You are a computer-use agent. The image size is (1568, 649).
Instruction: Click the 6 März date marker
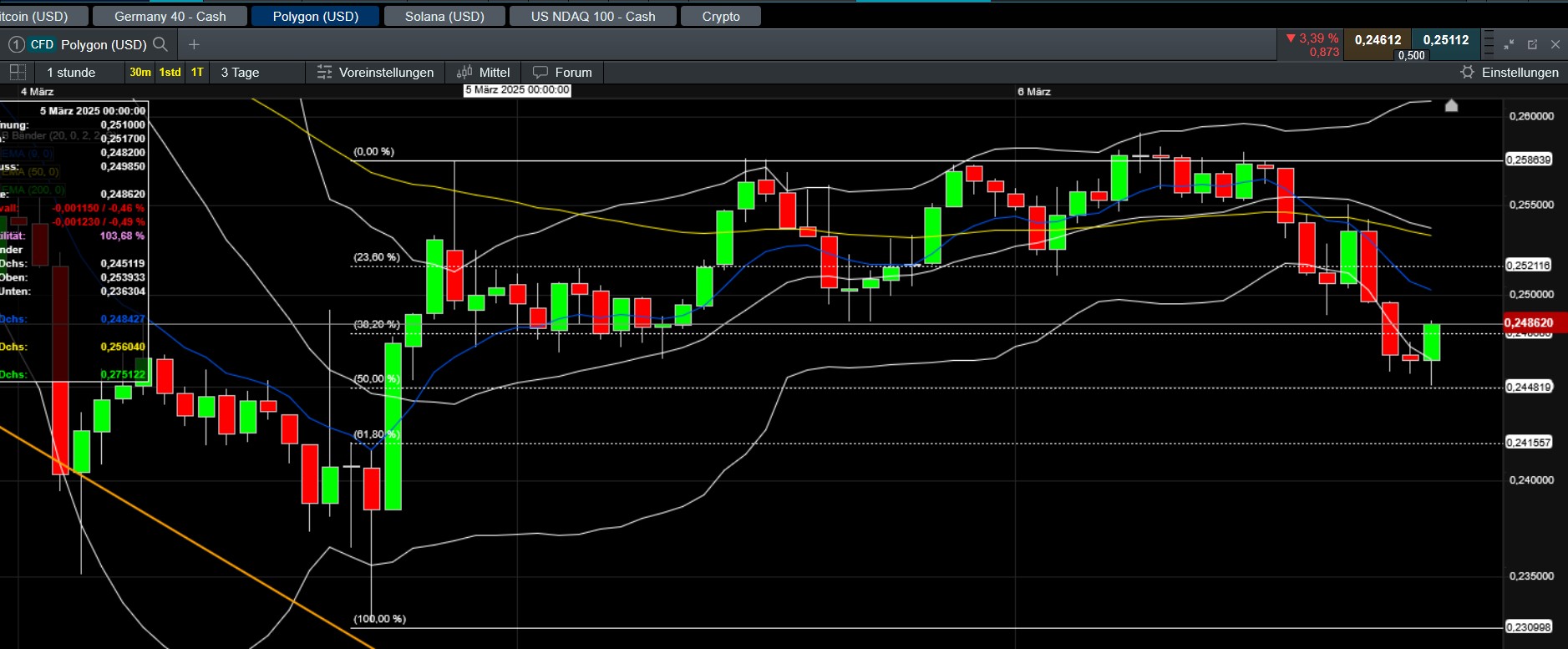click(1034, 92)
